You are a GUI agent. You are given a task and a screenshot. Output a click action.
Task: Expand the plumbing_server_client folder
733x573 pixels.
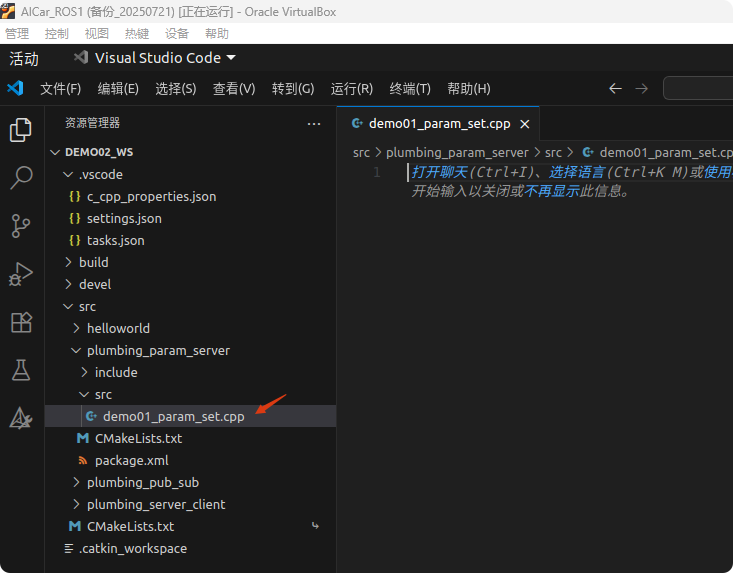click(76, 504)
